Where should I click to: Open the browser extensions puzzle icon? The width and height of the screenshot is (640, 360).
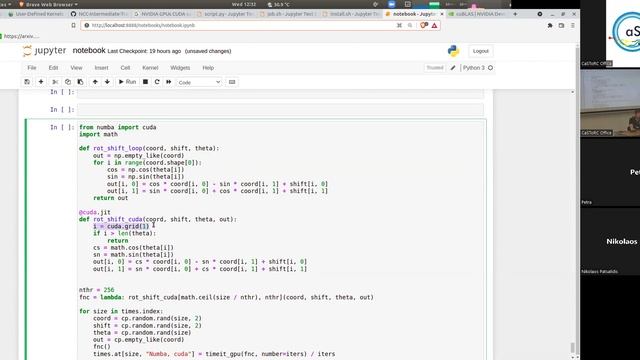tap(550, 25)
